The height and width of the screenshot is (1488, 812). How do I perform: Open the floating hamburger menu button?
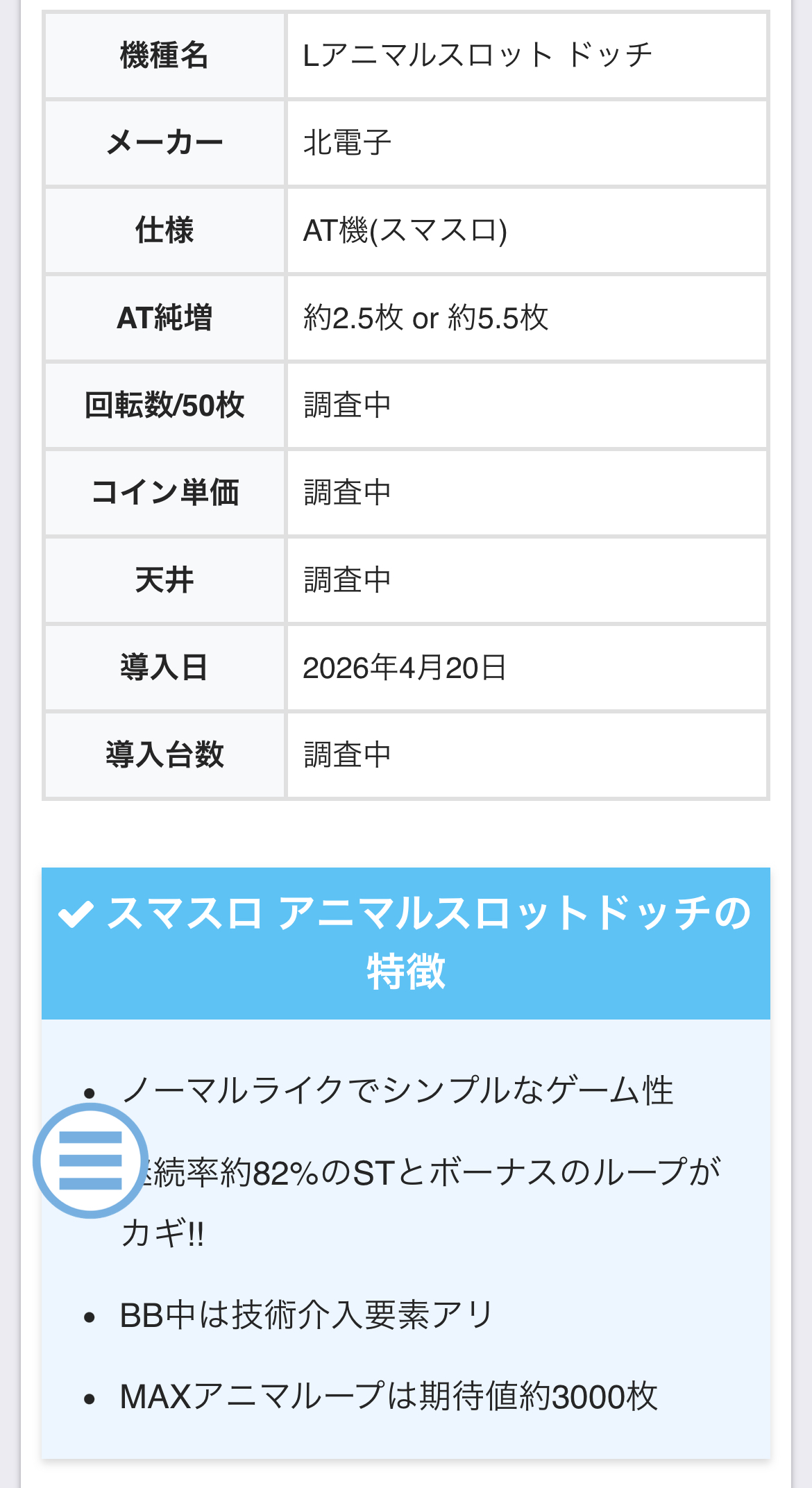(x=90, y=1160)
